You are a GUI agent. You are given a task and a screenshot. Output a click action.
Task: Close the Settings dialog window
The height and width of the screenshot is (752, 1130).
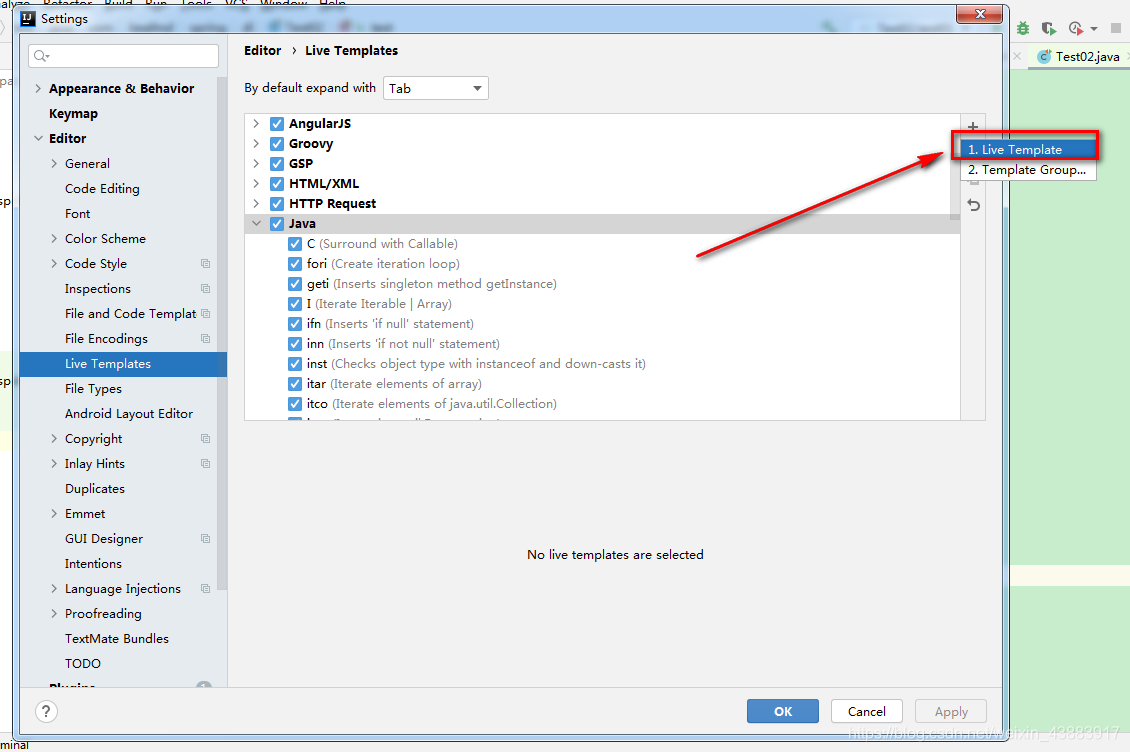click(979, 14)
